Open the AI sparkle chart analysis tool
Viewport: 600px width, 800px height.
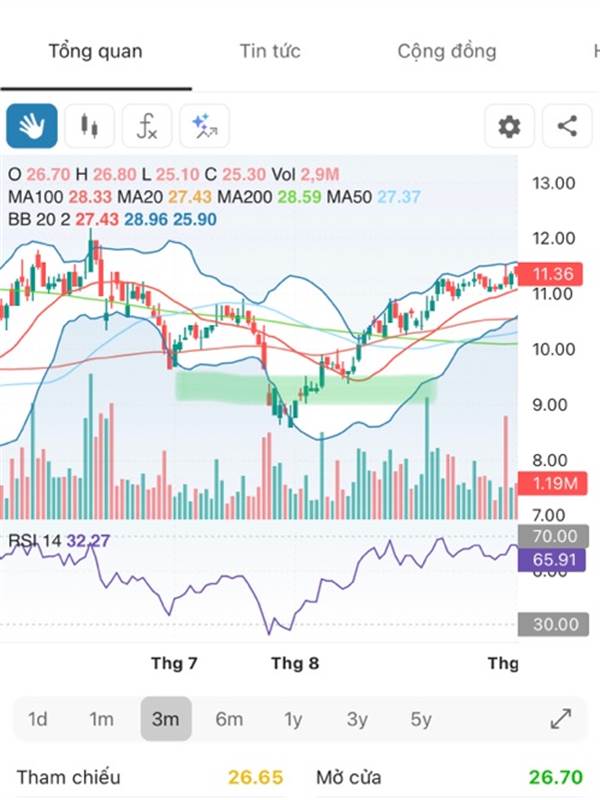coord(205,126)
